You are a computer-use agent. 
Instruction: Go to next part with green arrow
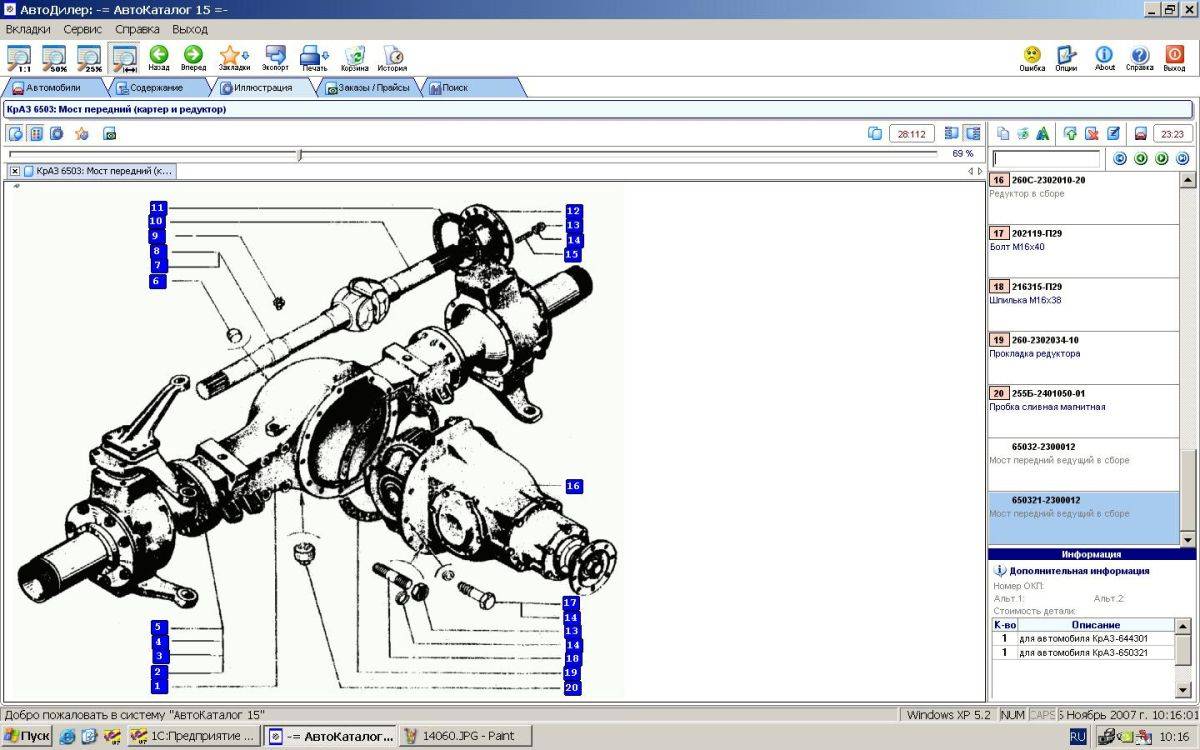coord(1162,159)
